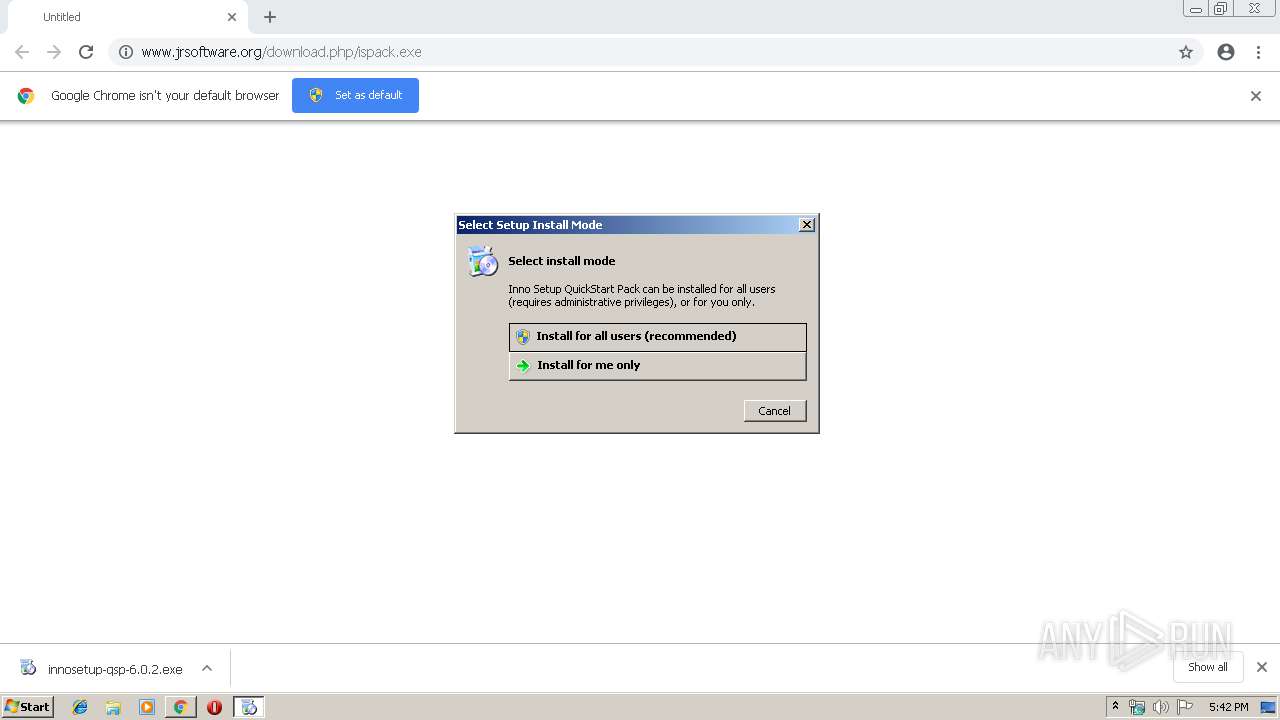The height and width of the screenshot is (720, 1280).
Task: Cancel the Select Setup Install Mode dialog
Action: click(x=775, y=411)
